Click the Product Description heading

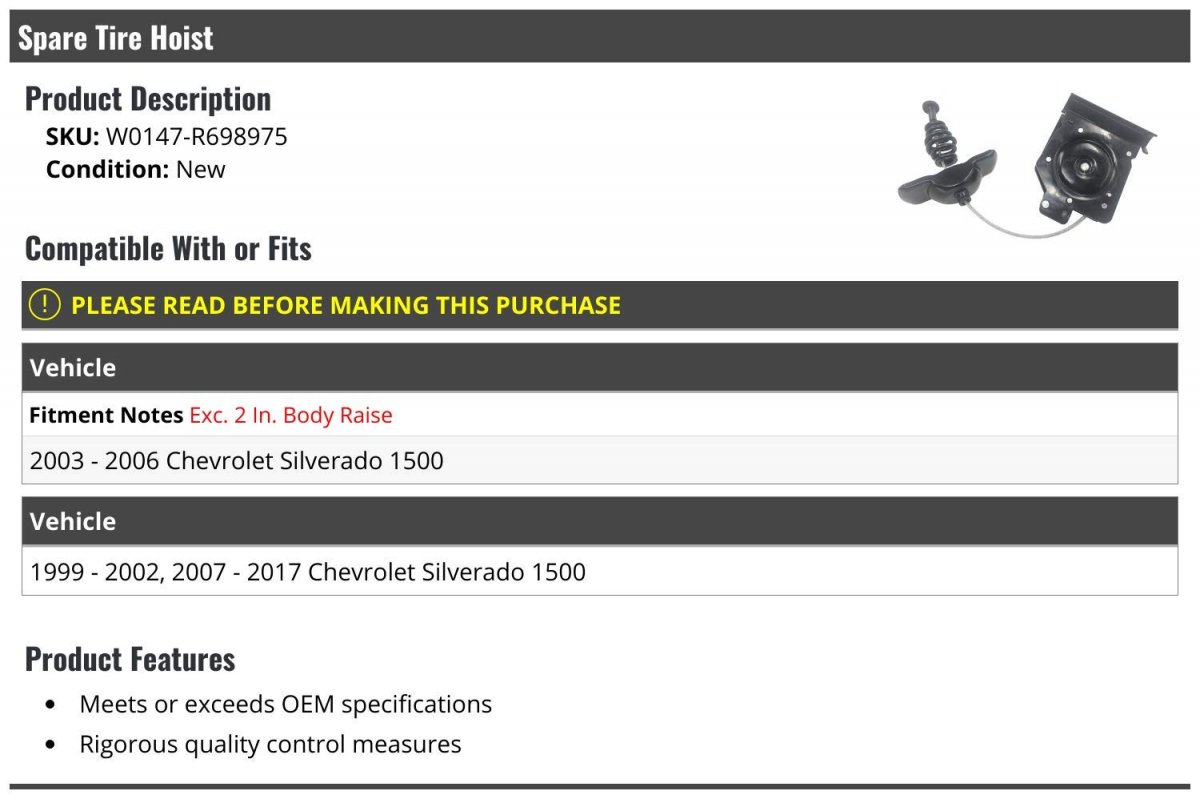coord(148,99)
